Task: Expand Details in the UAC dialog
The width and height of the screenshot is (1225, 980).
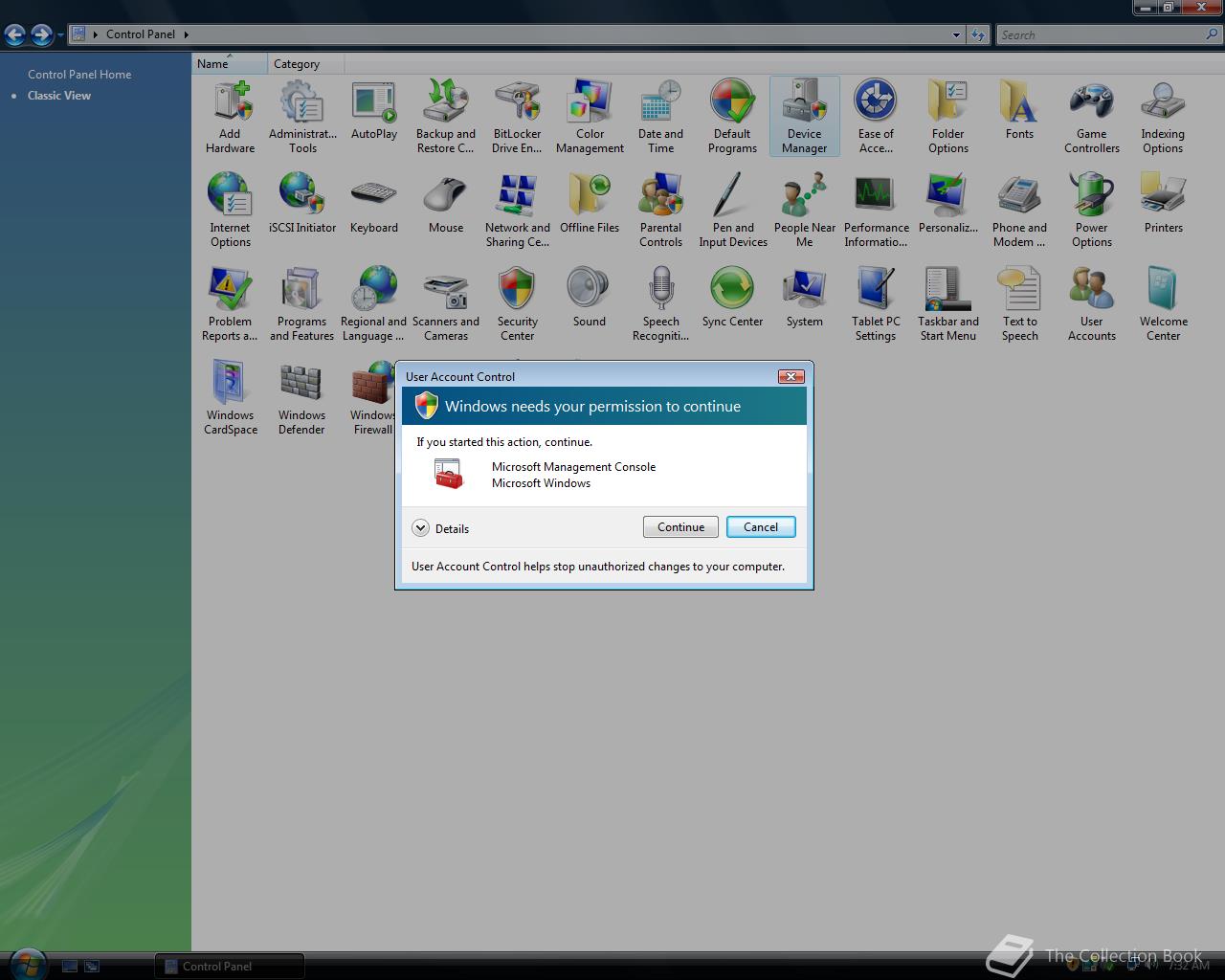Action: (x=440, y=528)
